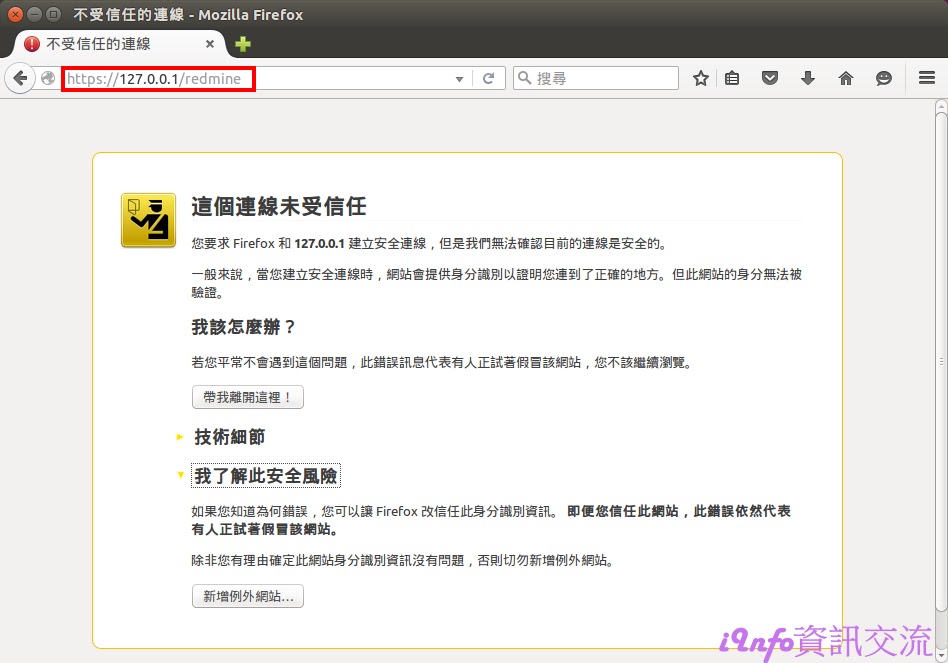Collapse the 我了解此安全風險 section
Image resolution: width=948 pixels, height=663 pixels.
pyautogui.click(x=265, y=476)
